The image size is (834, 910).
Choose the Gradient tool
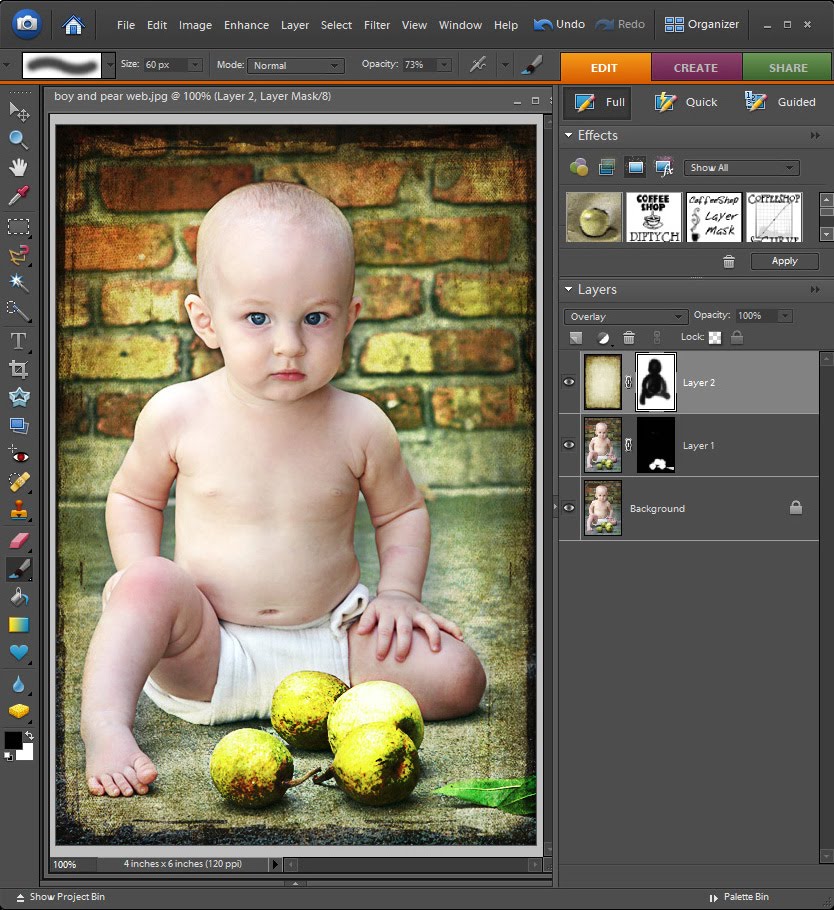tap(18, 625)
